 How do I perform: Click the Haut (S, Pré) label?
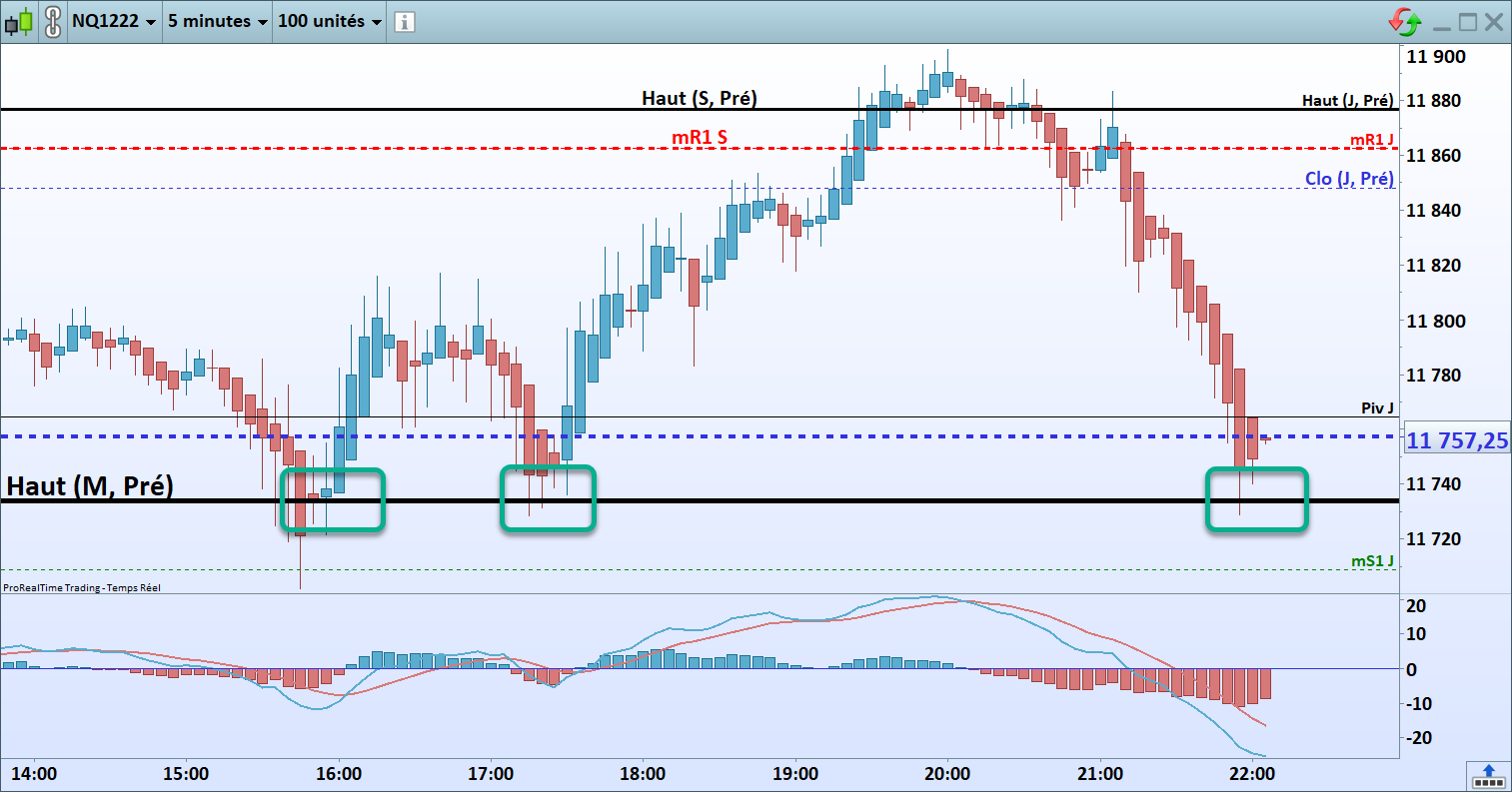[700, 98]
